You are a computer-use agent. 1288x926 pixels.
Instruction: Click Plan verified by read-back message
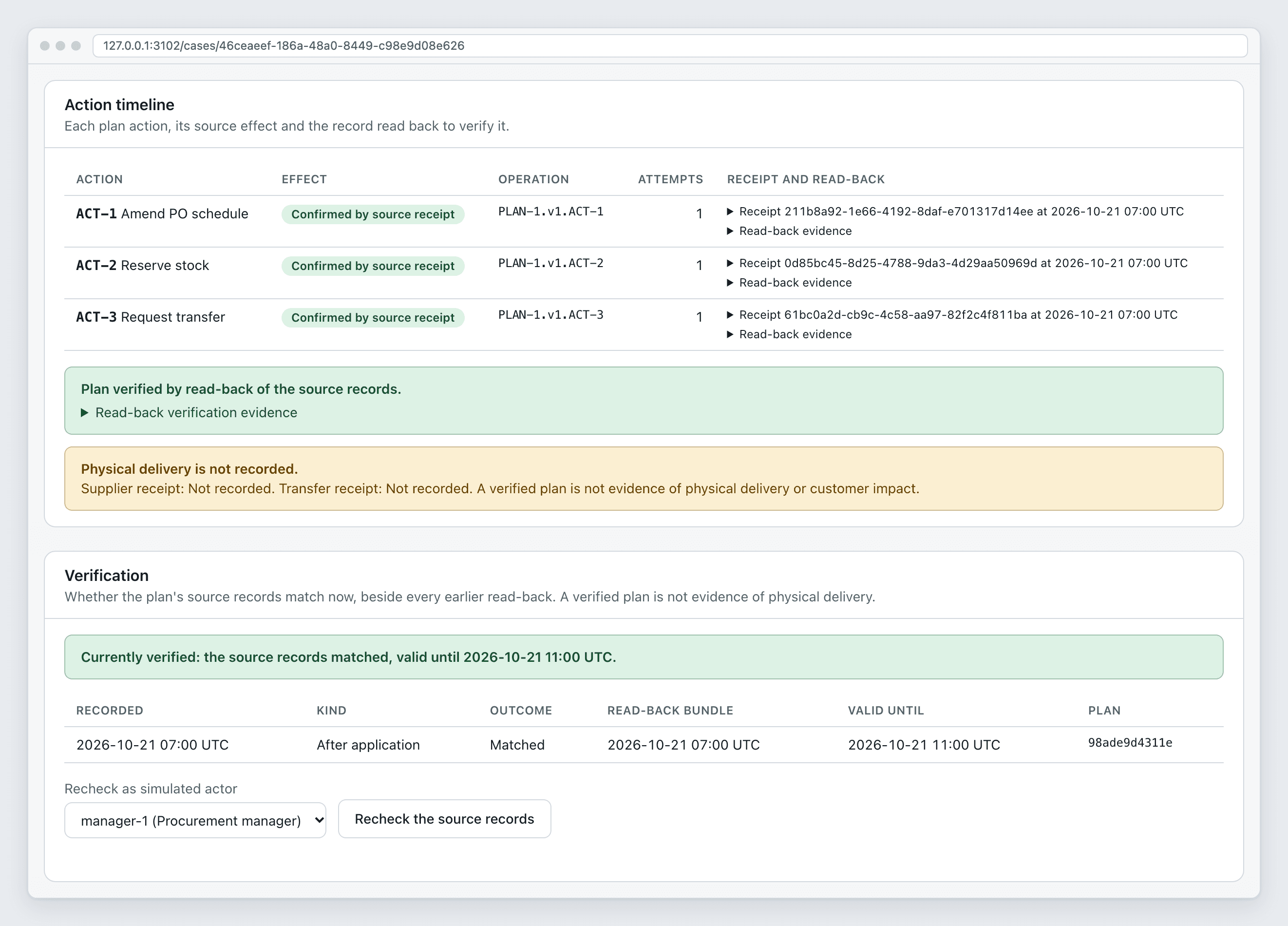(241, 389)
